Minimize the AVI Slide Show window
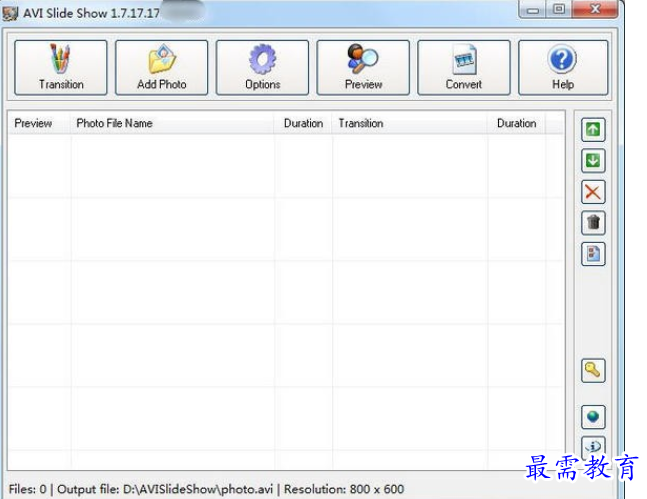The width and height of the screenshot is (647, 499). tap(532, 10)
